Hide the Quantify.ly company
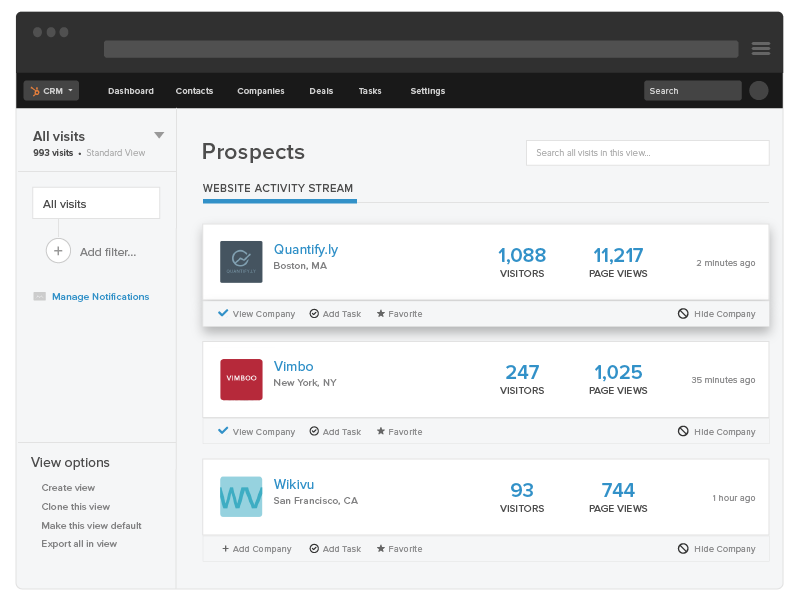This screenshot has height=600, width=800. pyautogui.click(x=716, y=314)
